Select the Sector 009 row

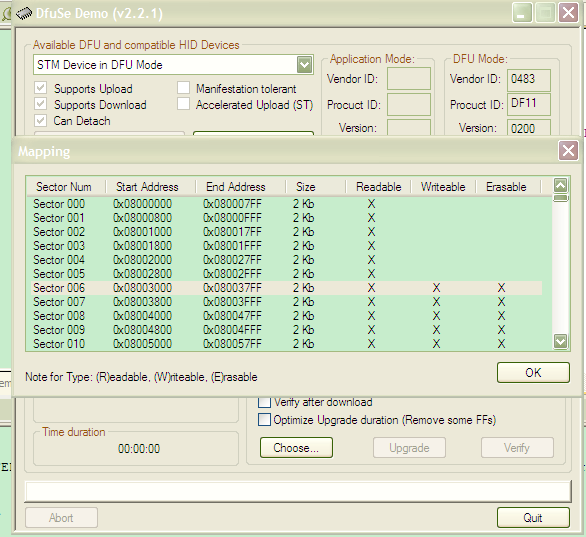click(x=287, y=330)
